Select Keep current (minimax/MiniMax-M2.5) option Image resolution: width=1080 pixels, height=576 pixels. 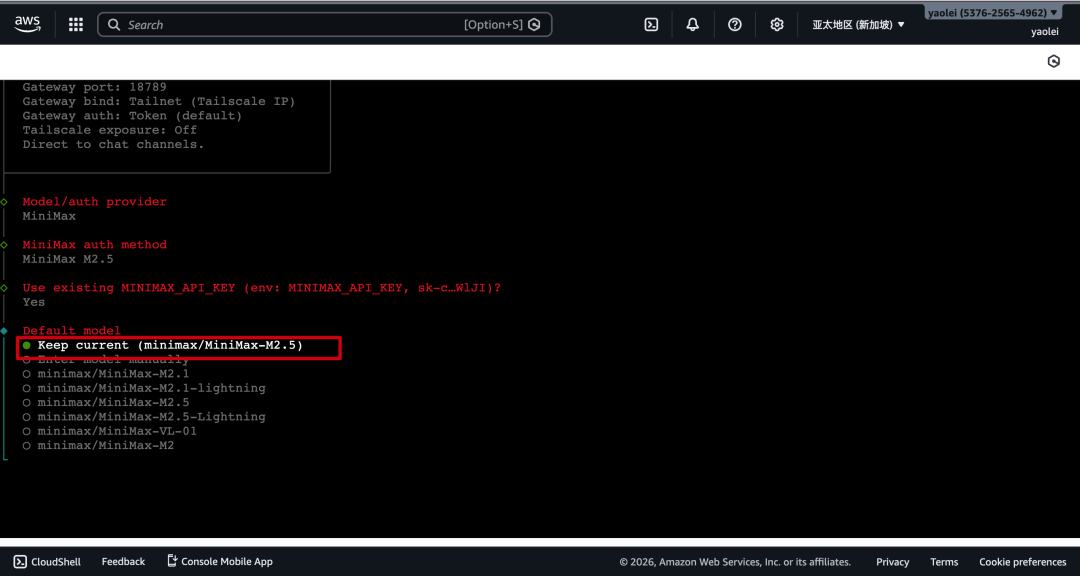(170, 345)
